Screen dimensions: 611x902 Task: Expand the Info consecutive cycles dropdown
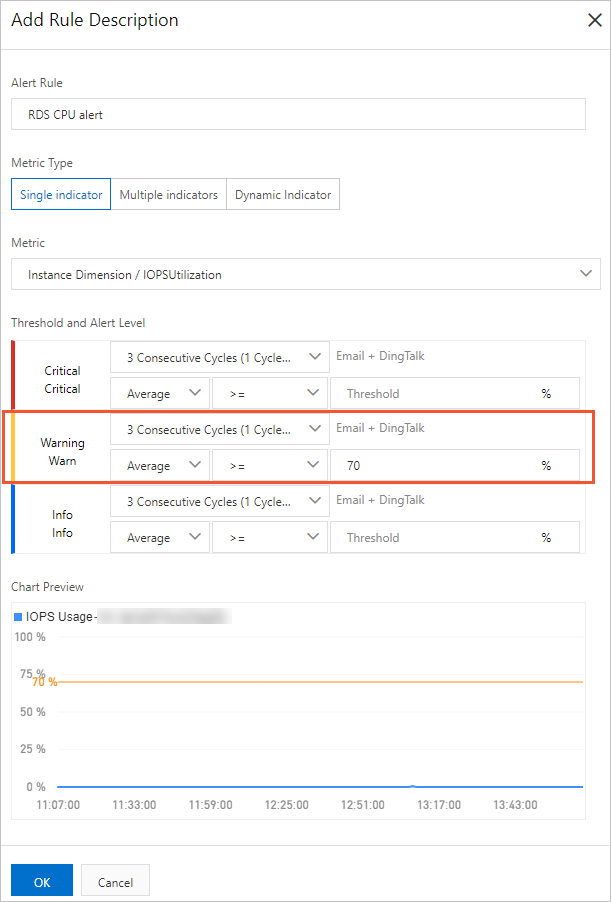(219, 500)
